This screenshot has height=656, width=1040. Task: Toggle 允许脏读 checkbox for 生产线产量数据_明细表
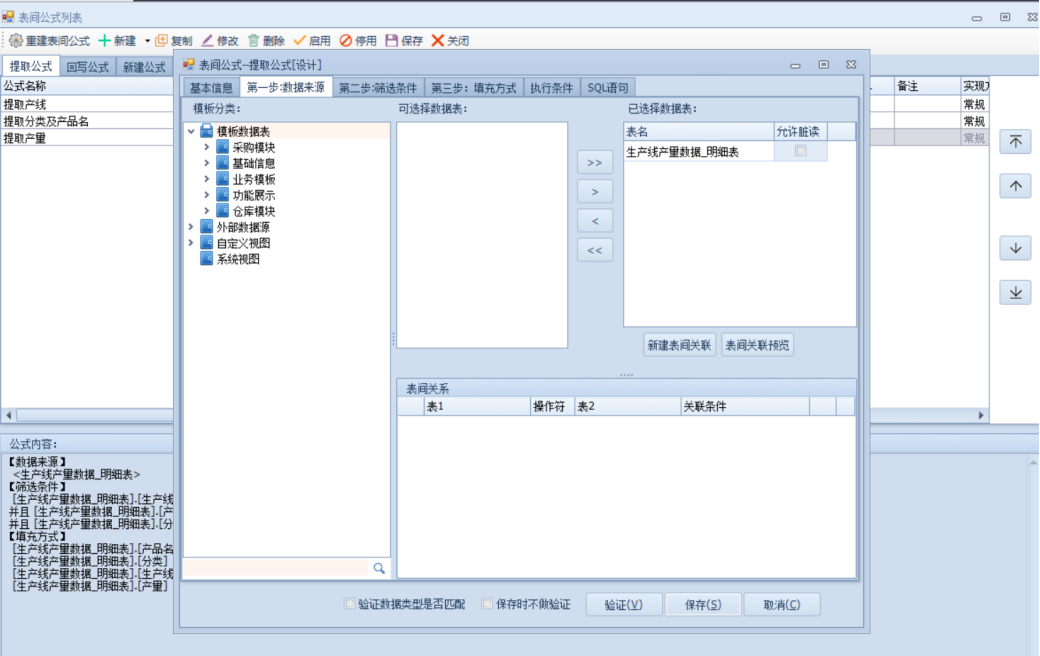(800, 151)
